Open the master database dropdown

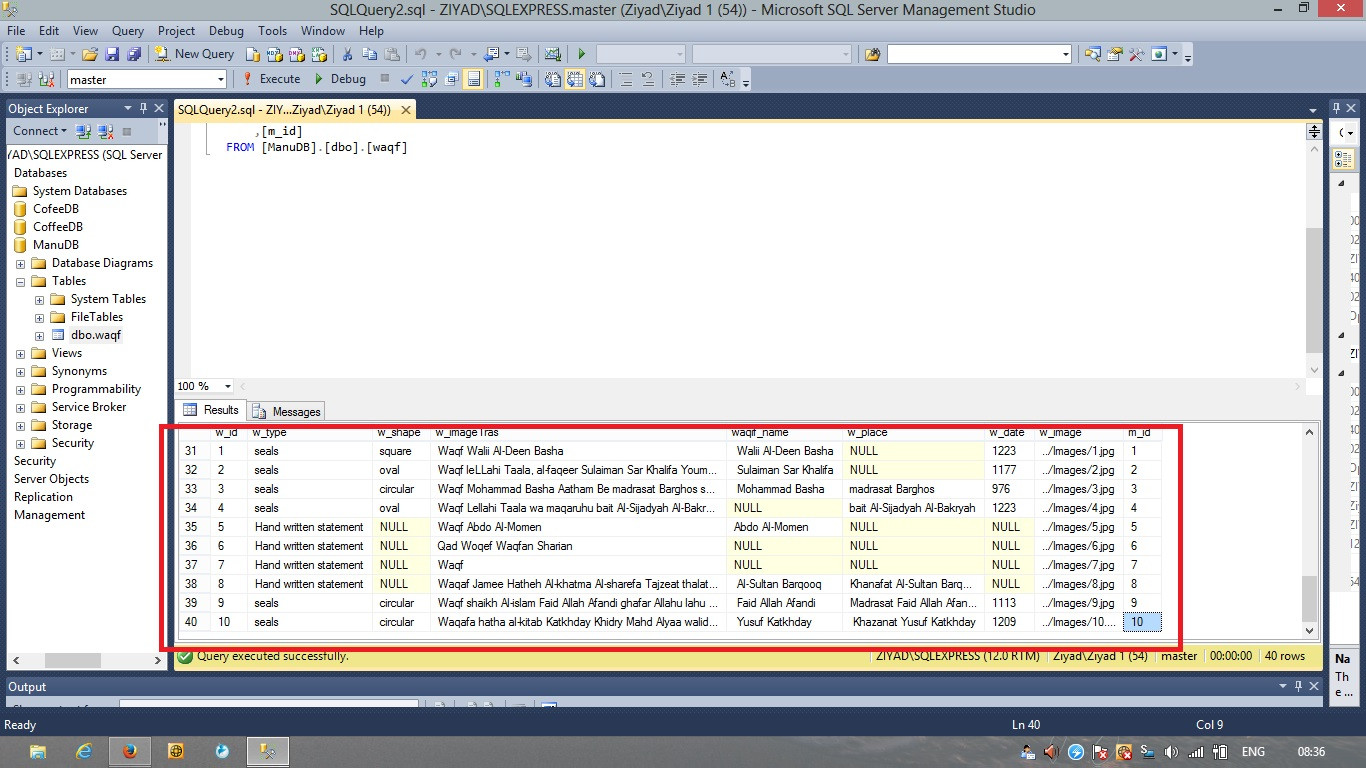coord(221,80)
